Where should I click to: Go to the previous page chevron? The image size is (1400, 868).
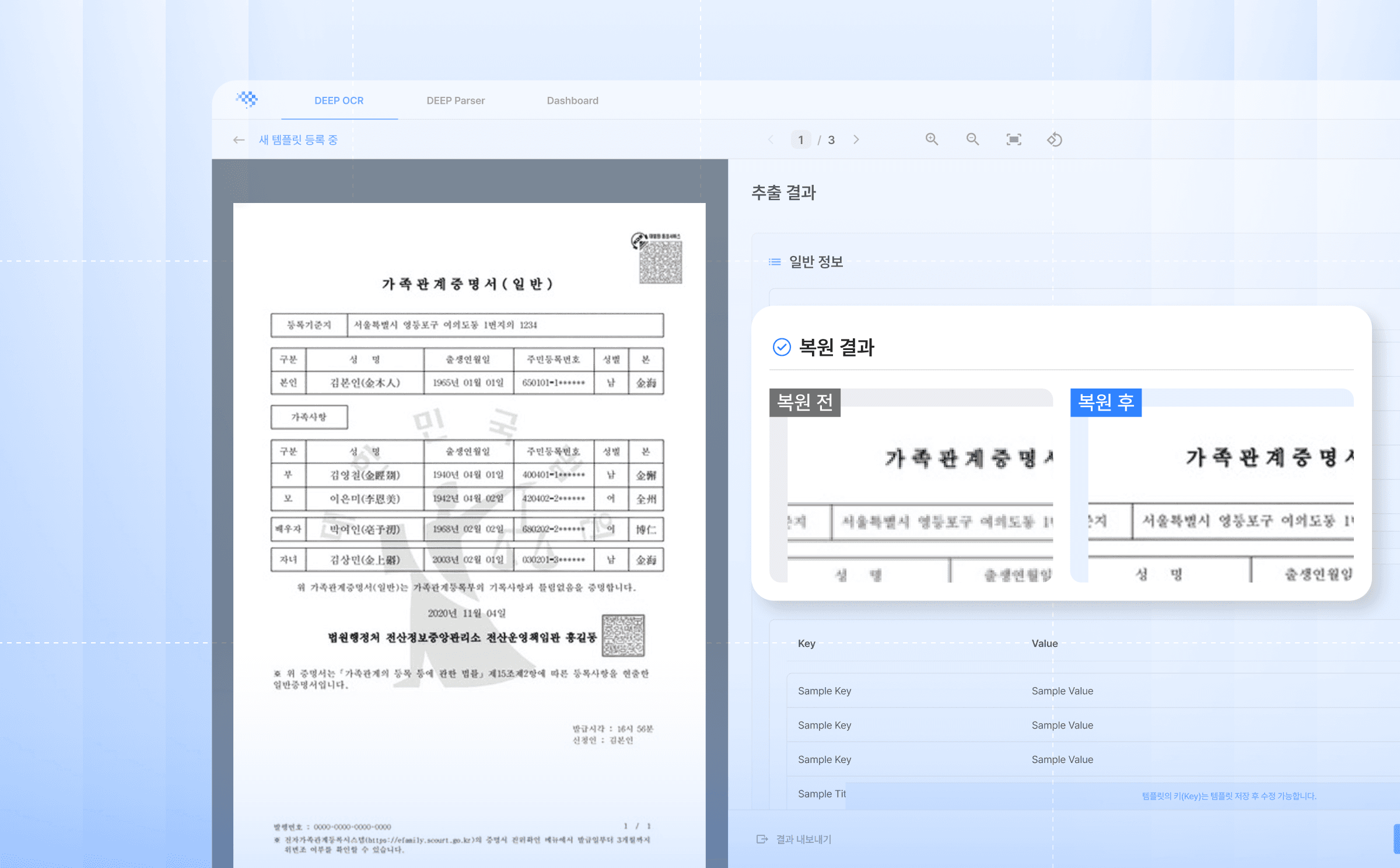tap(771, 139)
